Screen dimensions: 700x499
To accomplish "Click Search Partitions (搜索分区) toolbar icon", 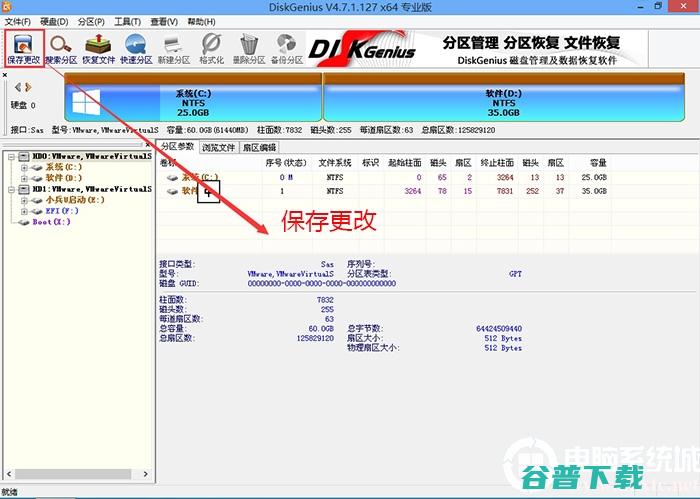I will (x=61, y=49).
